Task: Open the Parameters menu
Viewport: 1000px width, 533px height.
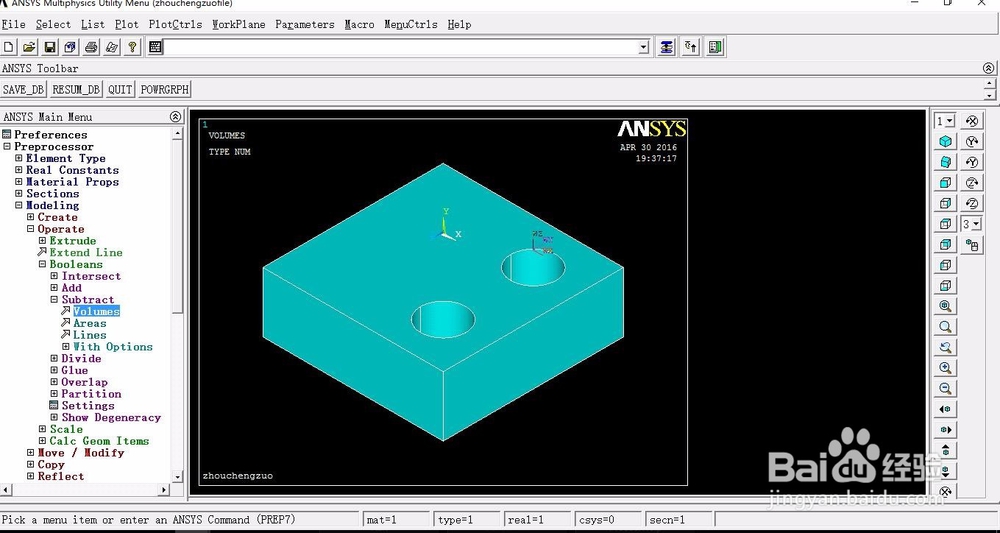Action: point(305,24)
